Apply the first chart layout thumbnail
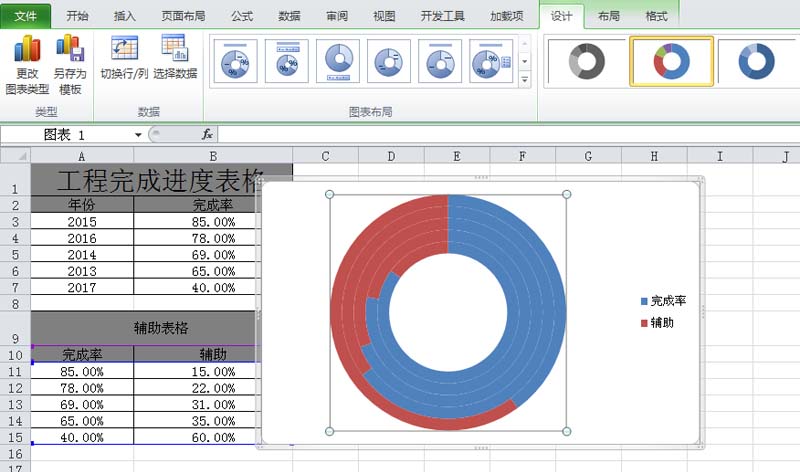Image resolution: width=800 pixels, height=472 pixels. pos(235,61)
